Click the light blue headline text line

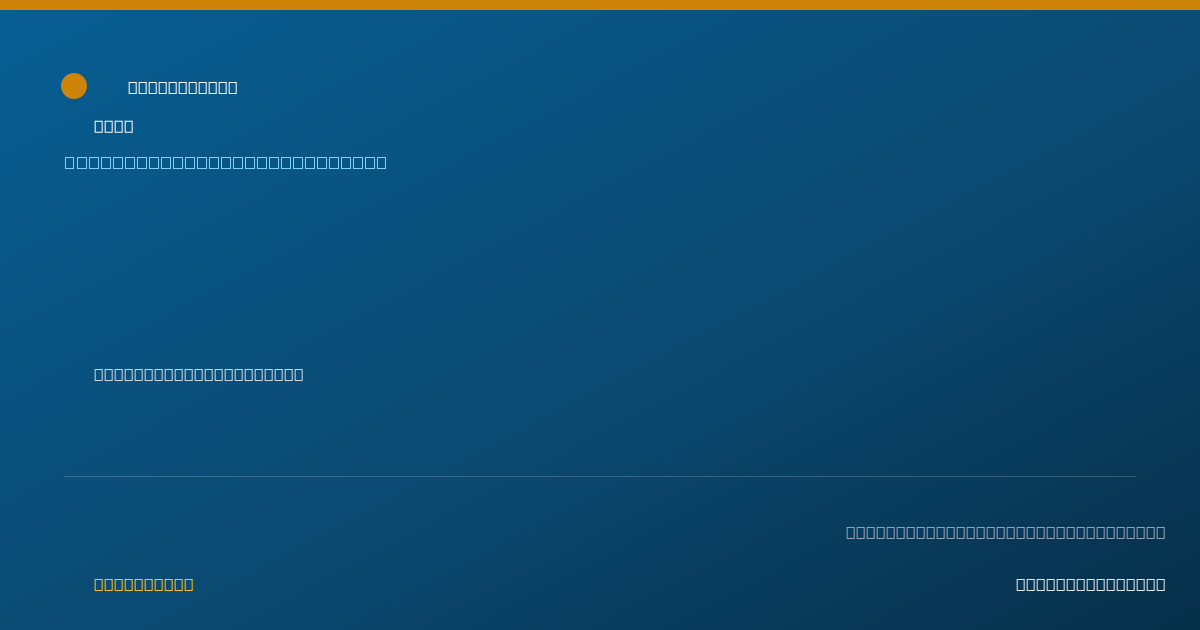coord(226,162)
